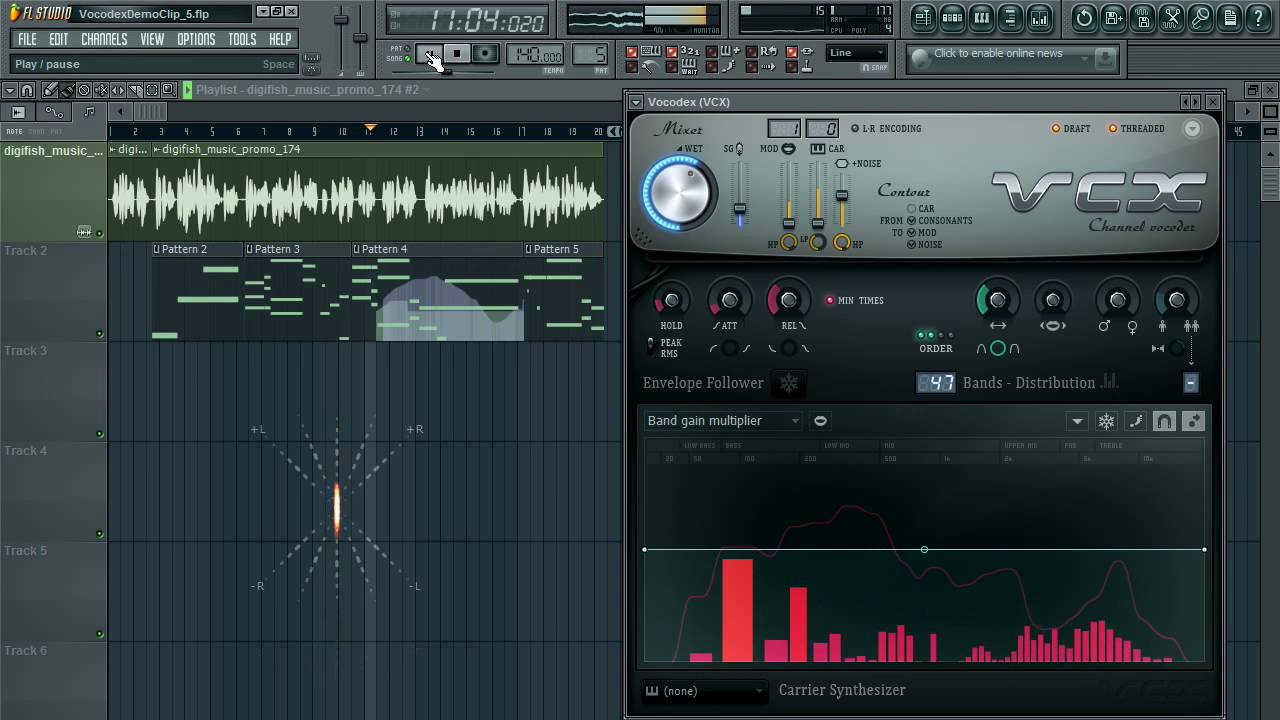Screen dimensions: 1280x720
Task: Open the HELP menu
Action: pos(280,39)
